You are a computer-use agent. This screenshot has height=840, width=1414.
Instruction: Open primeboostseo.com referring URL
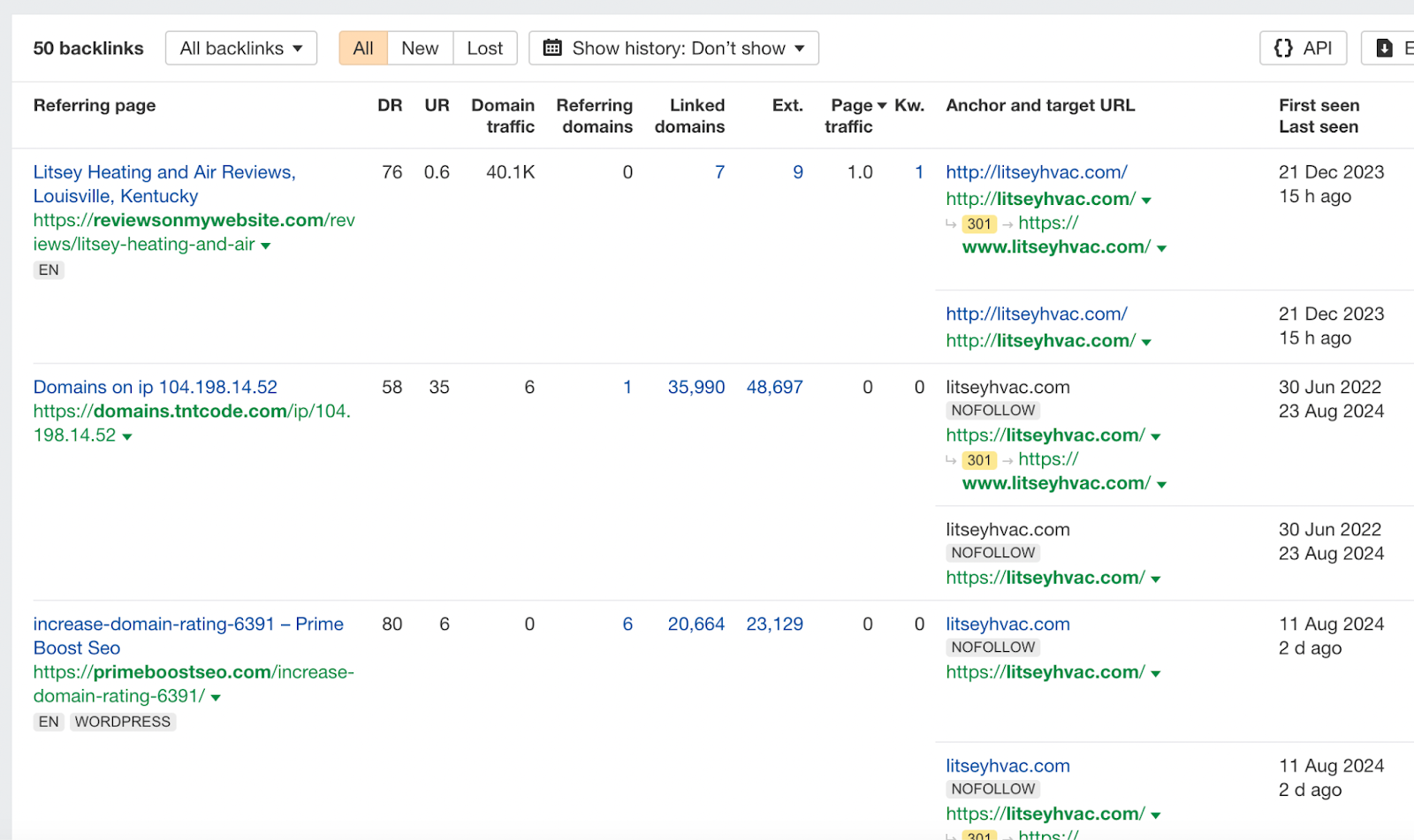[x=194, y=684]
